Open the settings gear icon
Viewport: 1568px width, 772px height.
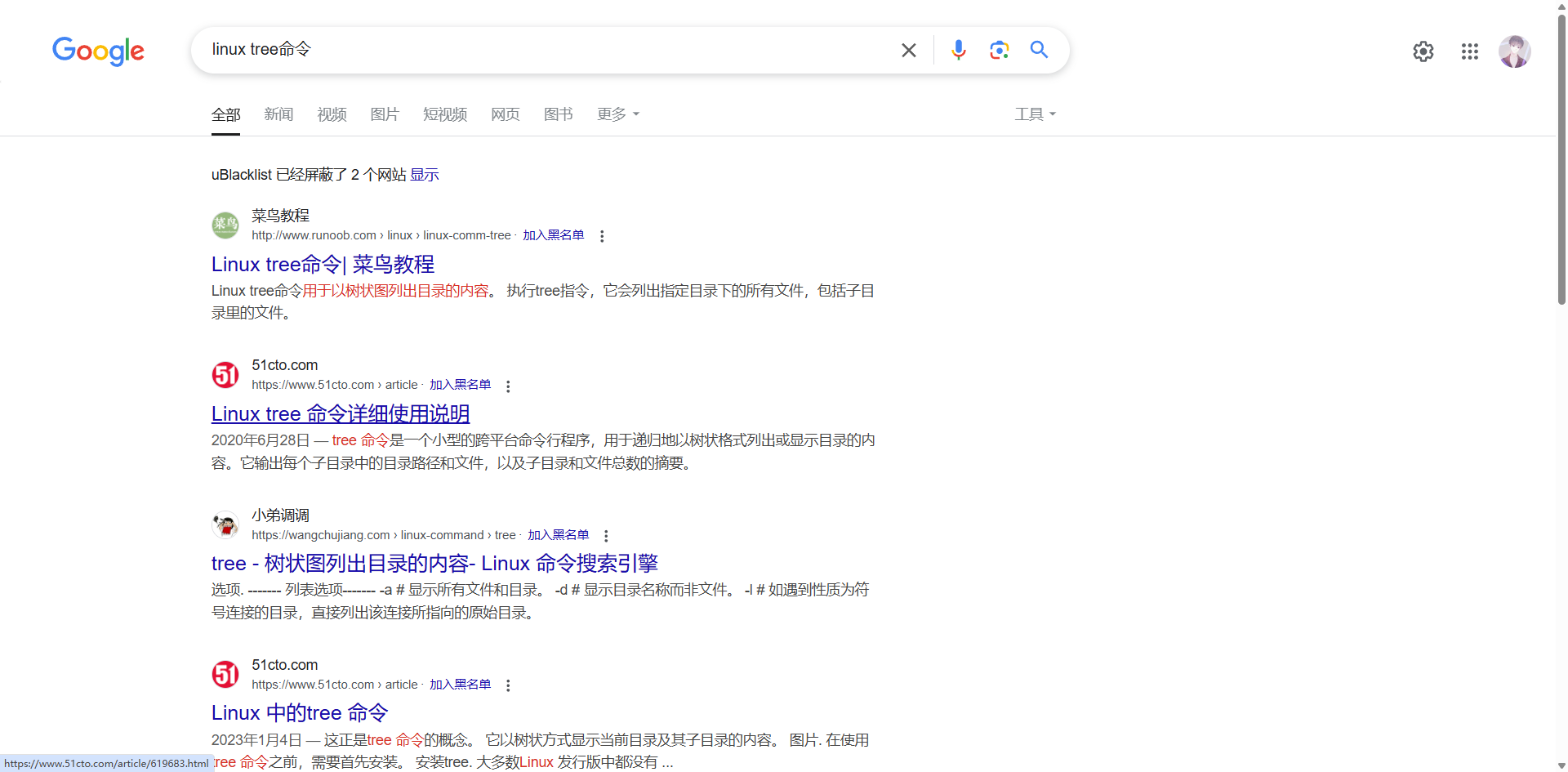click(1423, 51)
